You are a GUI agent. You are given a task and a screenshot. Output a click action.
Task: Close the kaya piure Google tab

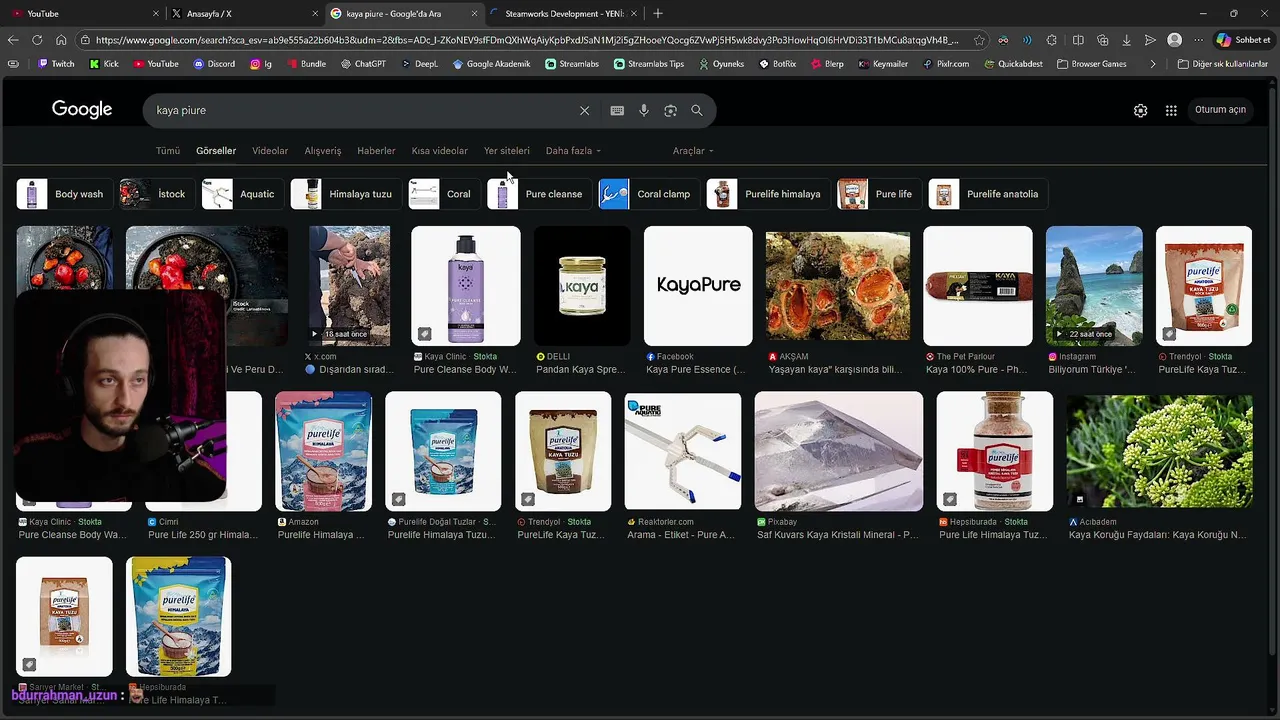474,14
